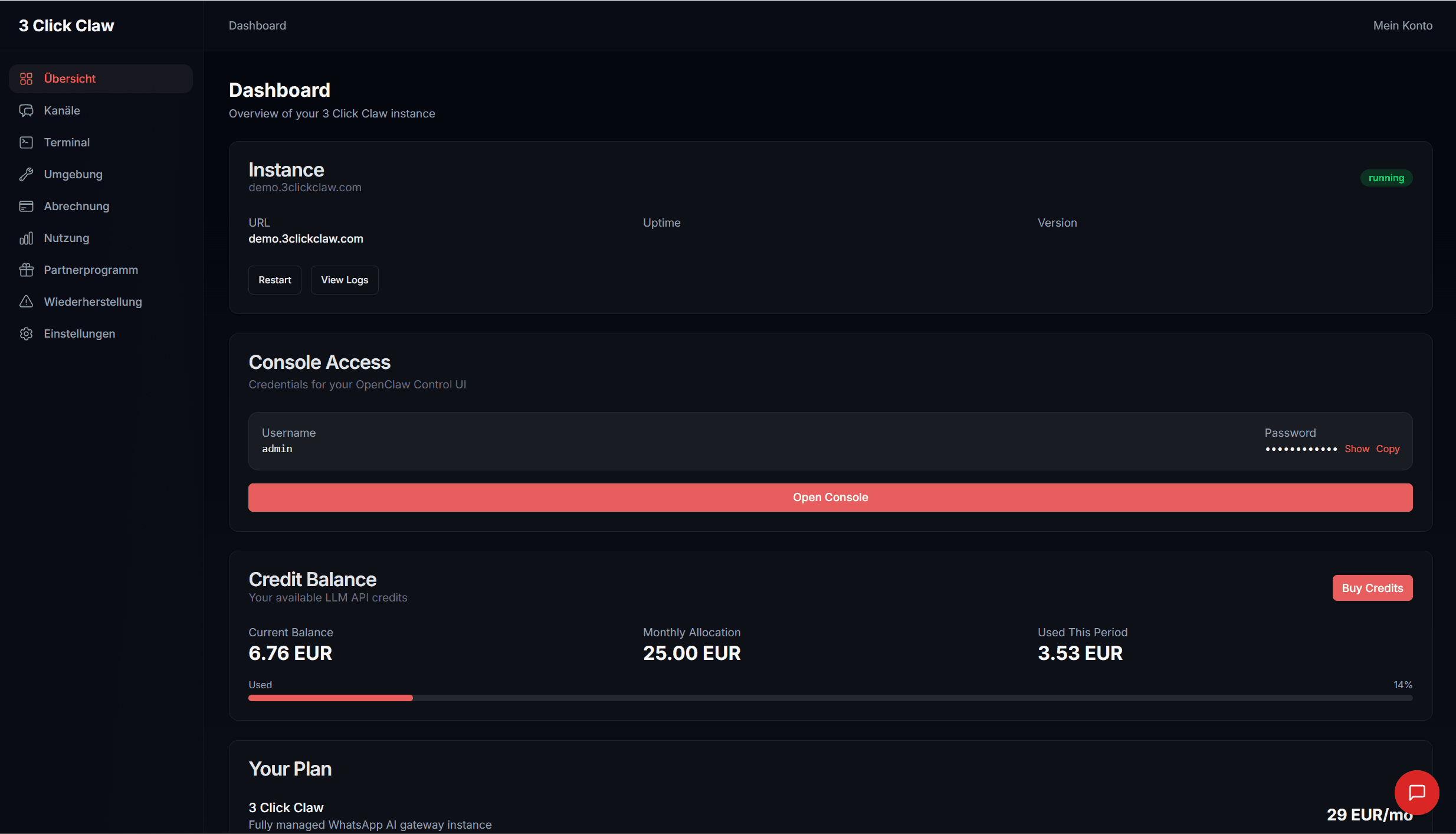Viewport: 1456px width, 834px height.
Task: Click the 3 Click Claw logo
Action: [x=66, y=25]
